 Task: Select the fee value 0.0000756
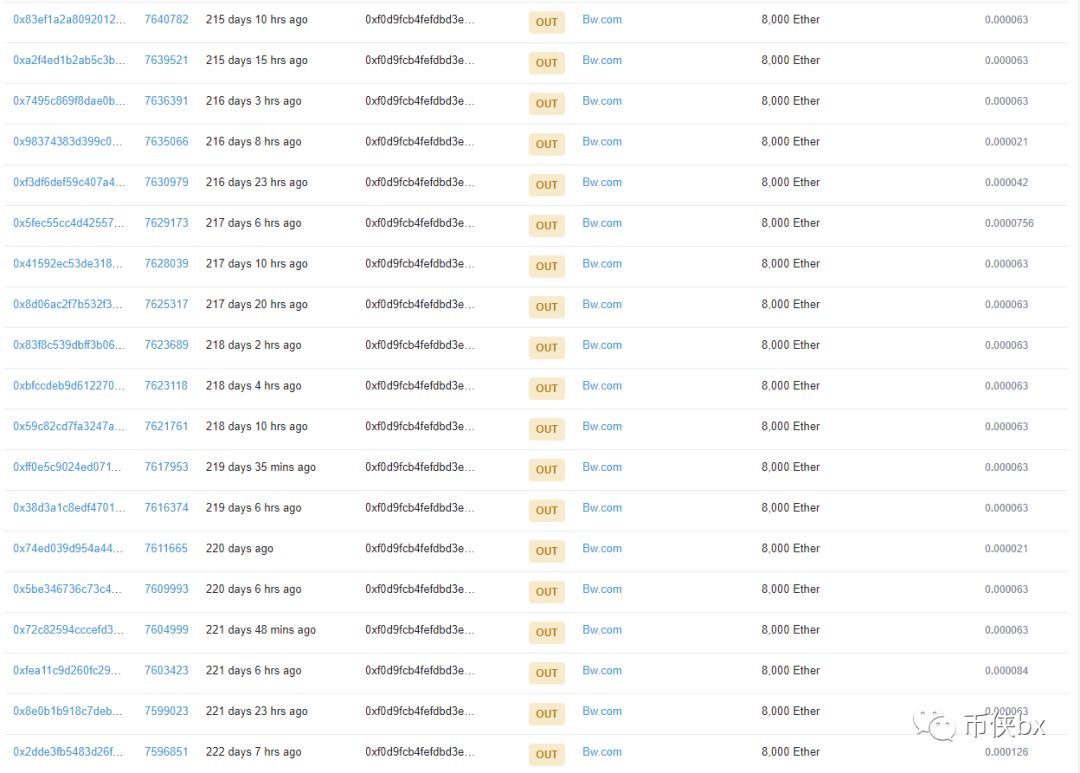1009,223
